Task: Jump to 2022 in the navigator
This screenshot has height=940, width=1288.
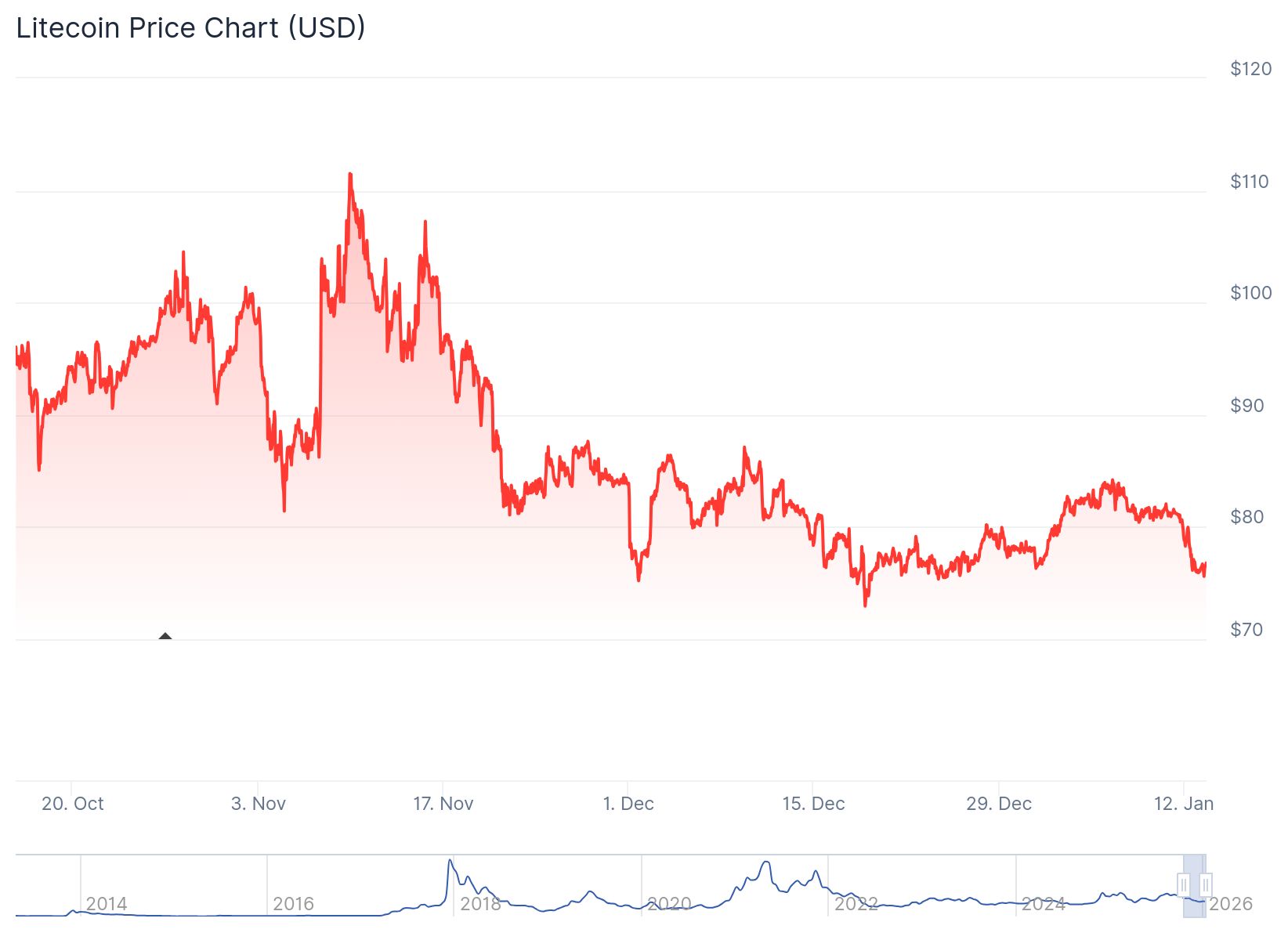Action: 856,904
